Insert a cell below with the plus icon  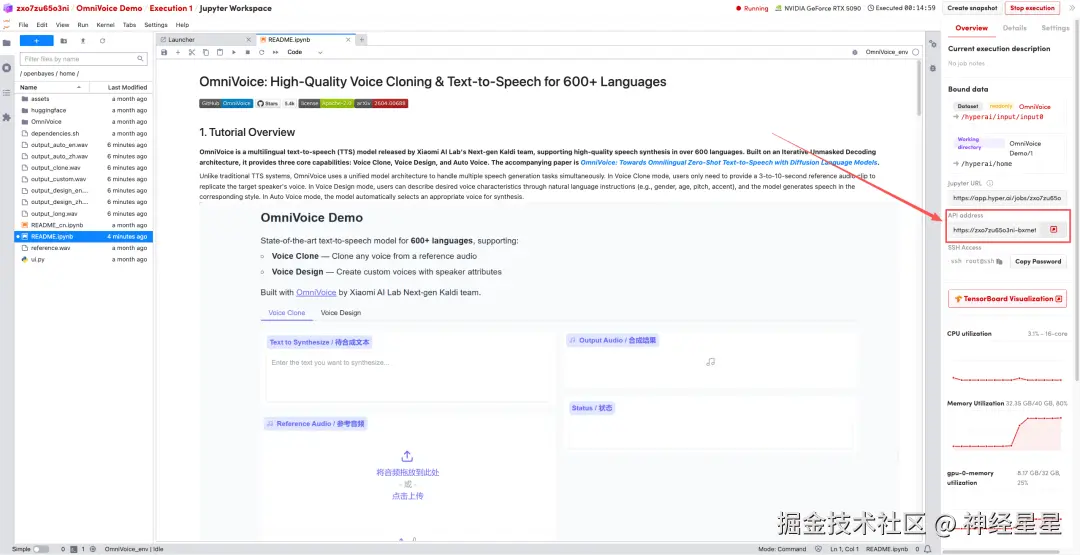pyautogui.click(x=178, y=52)
